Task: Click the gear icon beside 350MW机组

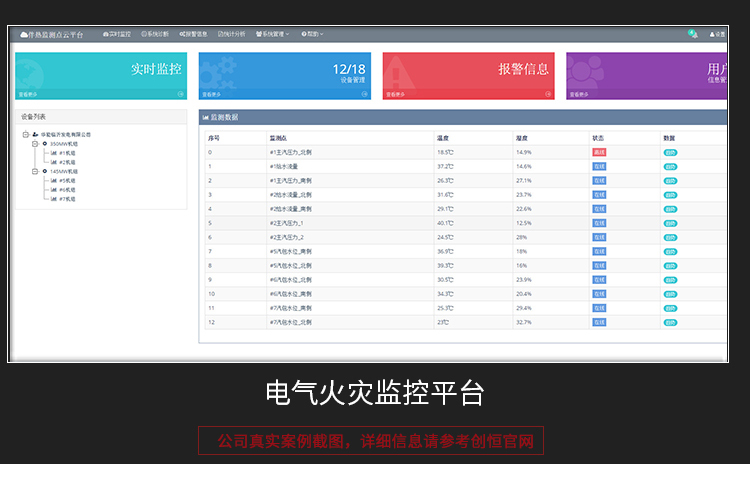Action: (x=44, y=143)
